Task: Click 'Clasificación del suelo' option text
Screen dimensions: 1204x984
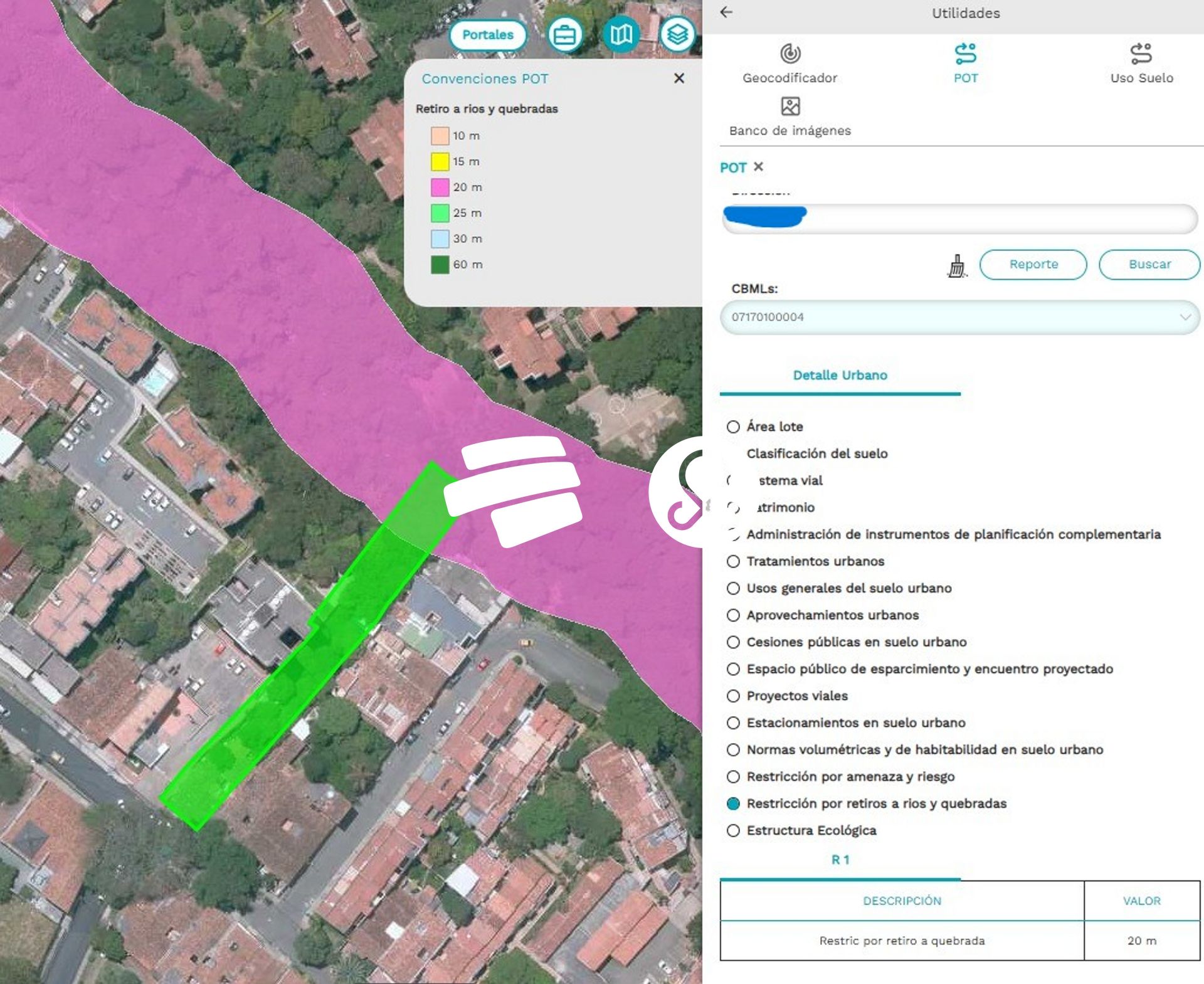Action: (x=817, y=453)
